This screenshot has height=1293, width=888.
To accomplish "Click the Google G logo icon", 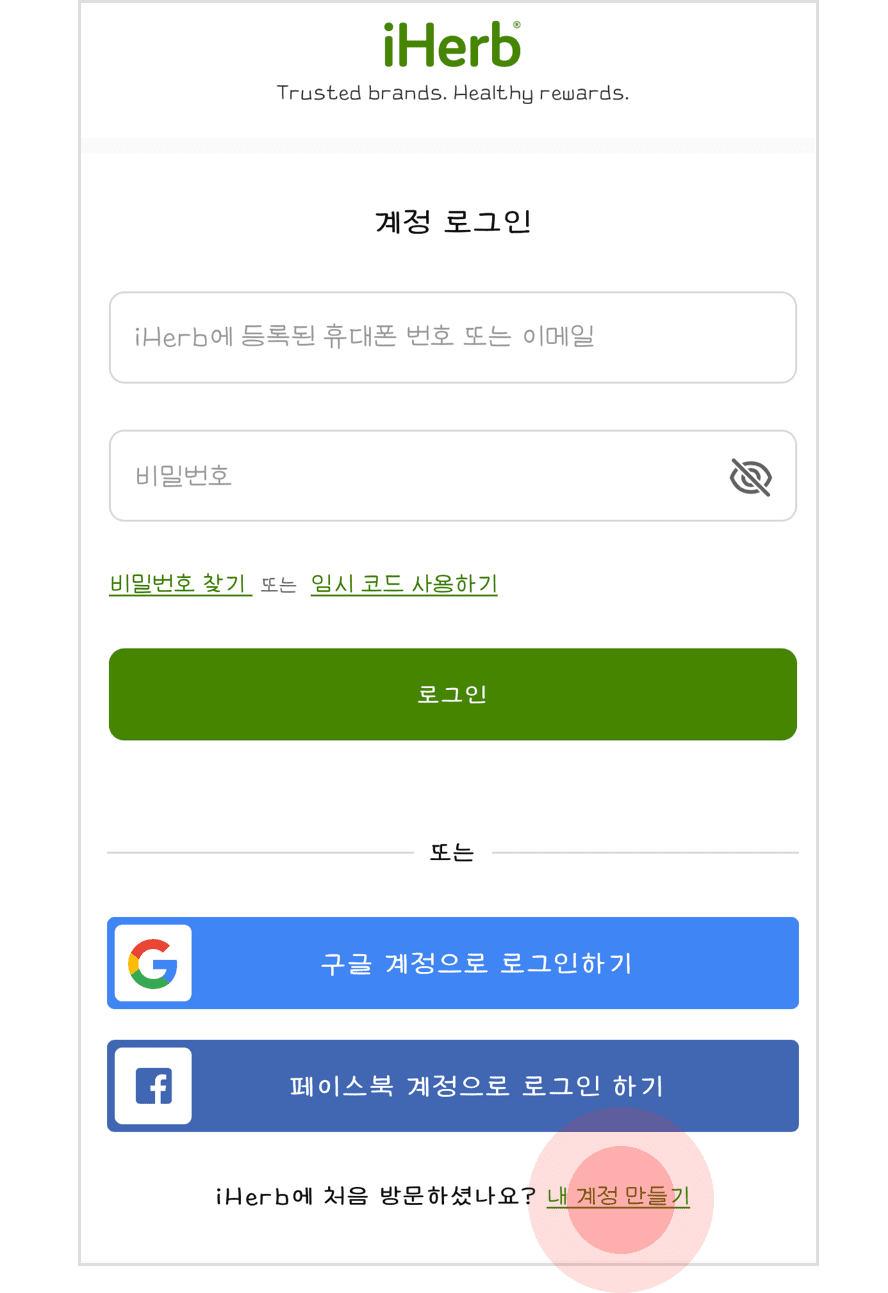I will (x=153, y=964).
